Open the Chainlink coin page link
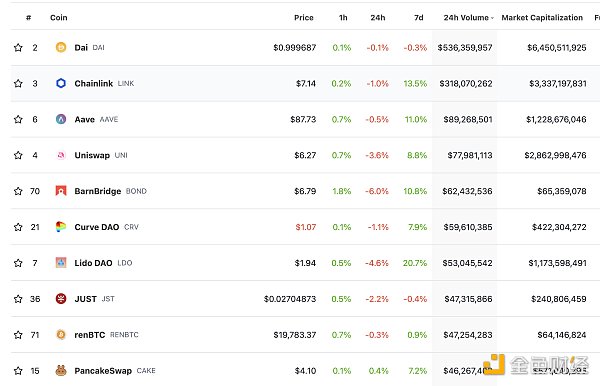 (x=94, y=83)
